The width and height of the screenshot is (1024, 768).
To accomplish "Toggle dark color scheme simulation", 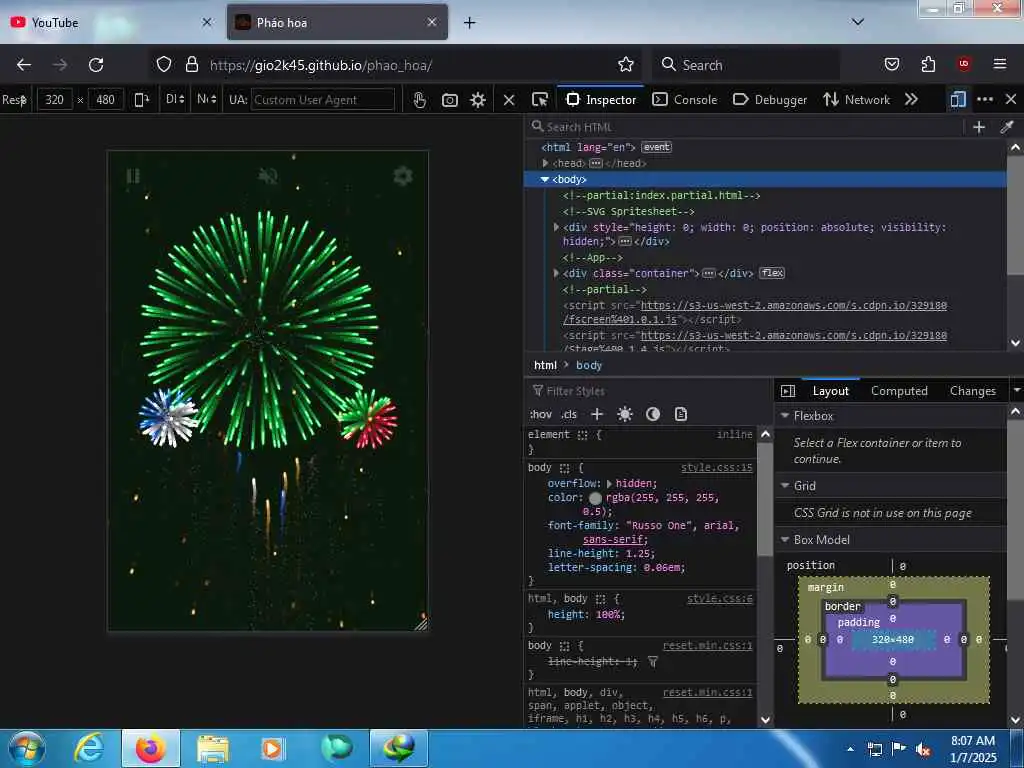I will click(x=652, y=414).
